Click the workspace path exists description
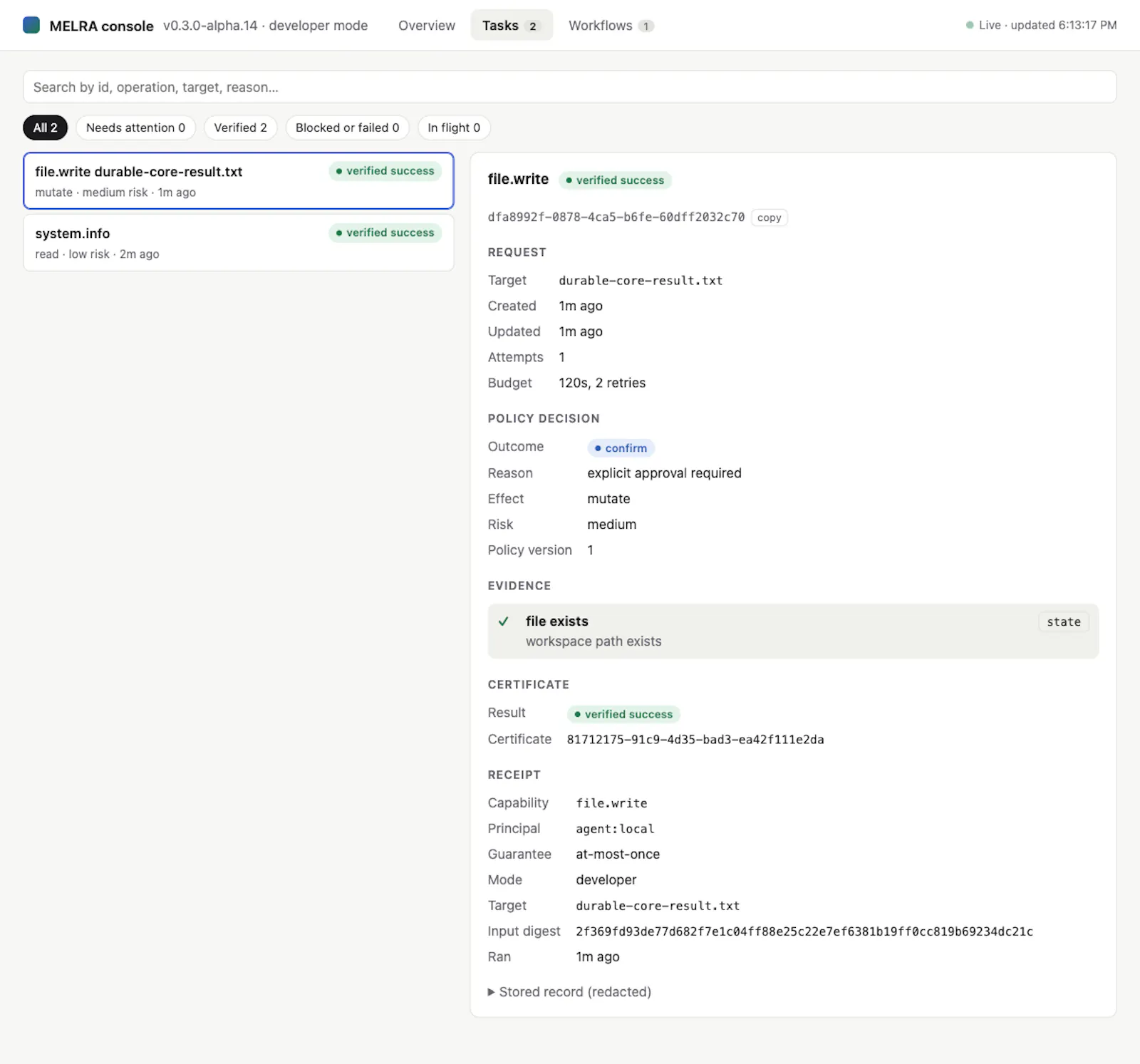 [594, 641]
